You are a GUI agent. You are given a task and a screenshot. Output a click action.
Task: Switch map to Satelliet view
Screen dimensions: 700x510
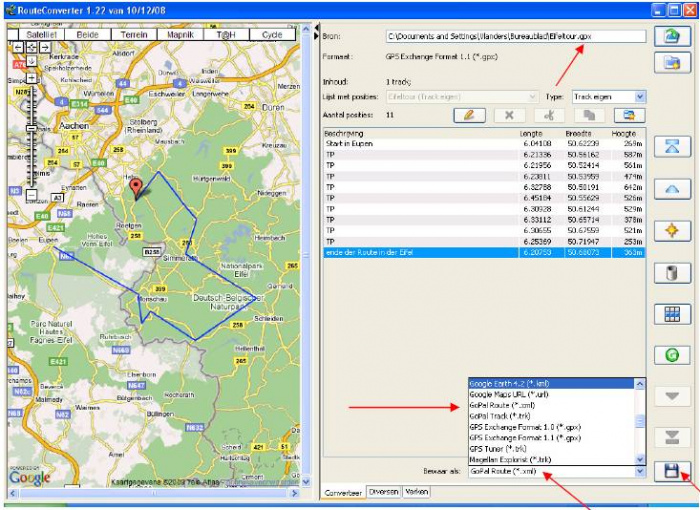pyautogui.click(x=42, y=35)
